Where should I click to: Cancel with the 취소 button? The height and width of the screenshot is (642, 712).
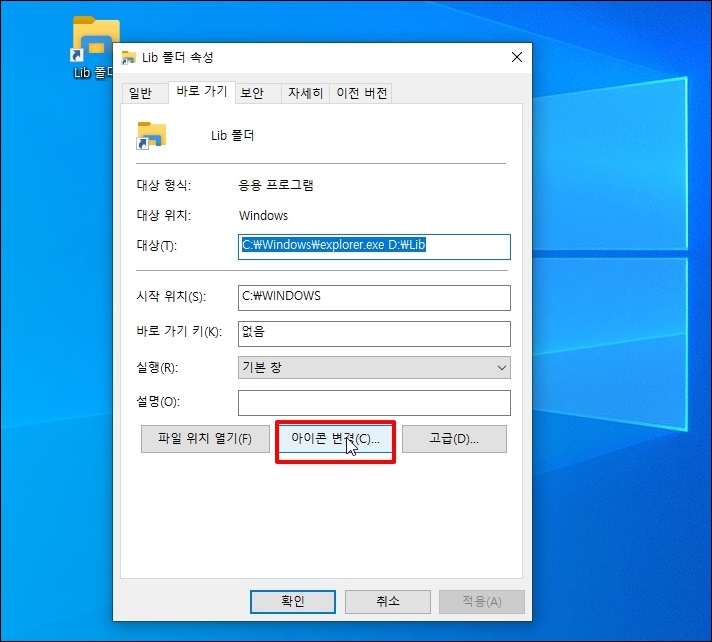tap(388, 602)
